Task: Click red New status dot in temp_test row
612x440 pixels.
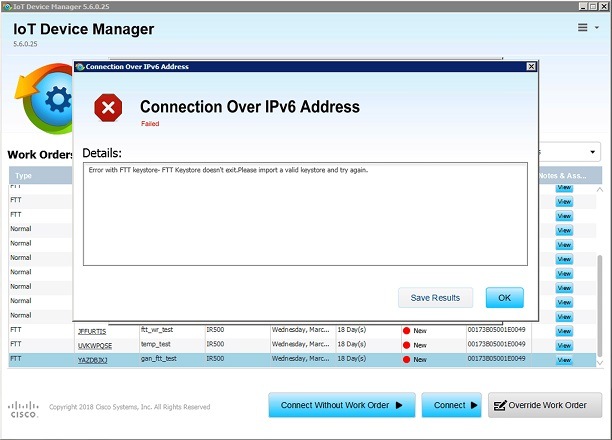Action: point(406,345)
